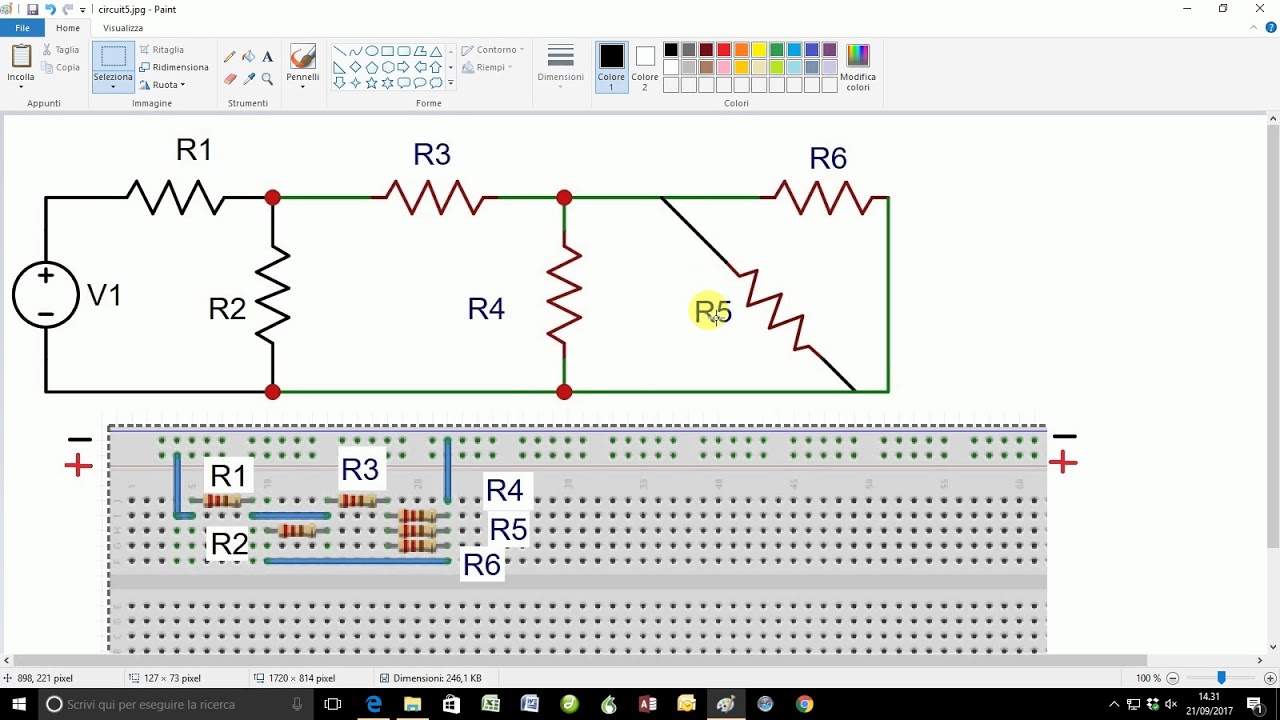This screenshot has width=1280, height=720.
Task: Activate the Text tool (A)
Action: point(267,57)
